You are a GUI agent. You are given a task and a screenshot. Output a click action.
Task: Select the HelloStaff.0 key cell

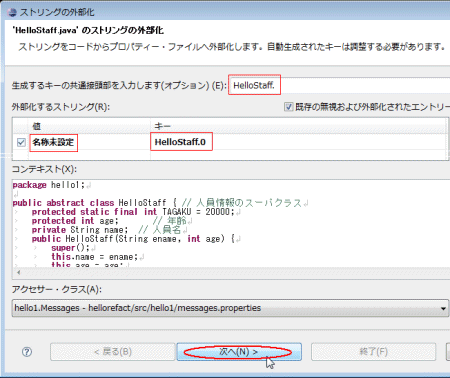[180, 142]
